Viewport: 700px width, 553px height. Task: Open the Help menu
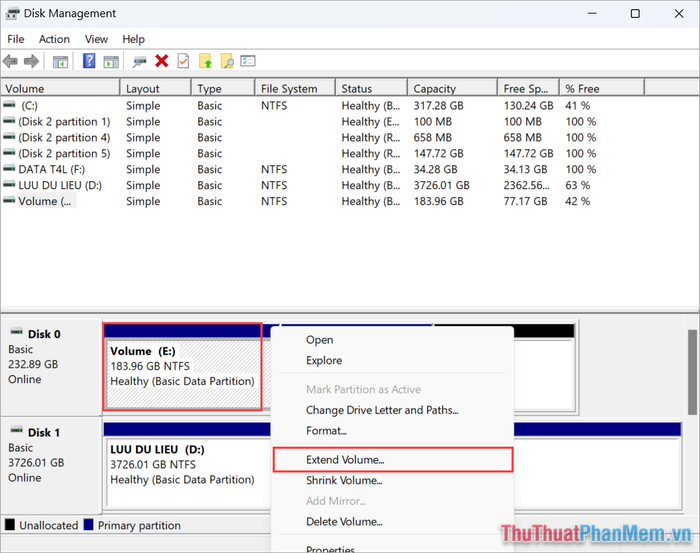point(133,39)
